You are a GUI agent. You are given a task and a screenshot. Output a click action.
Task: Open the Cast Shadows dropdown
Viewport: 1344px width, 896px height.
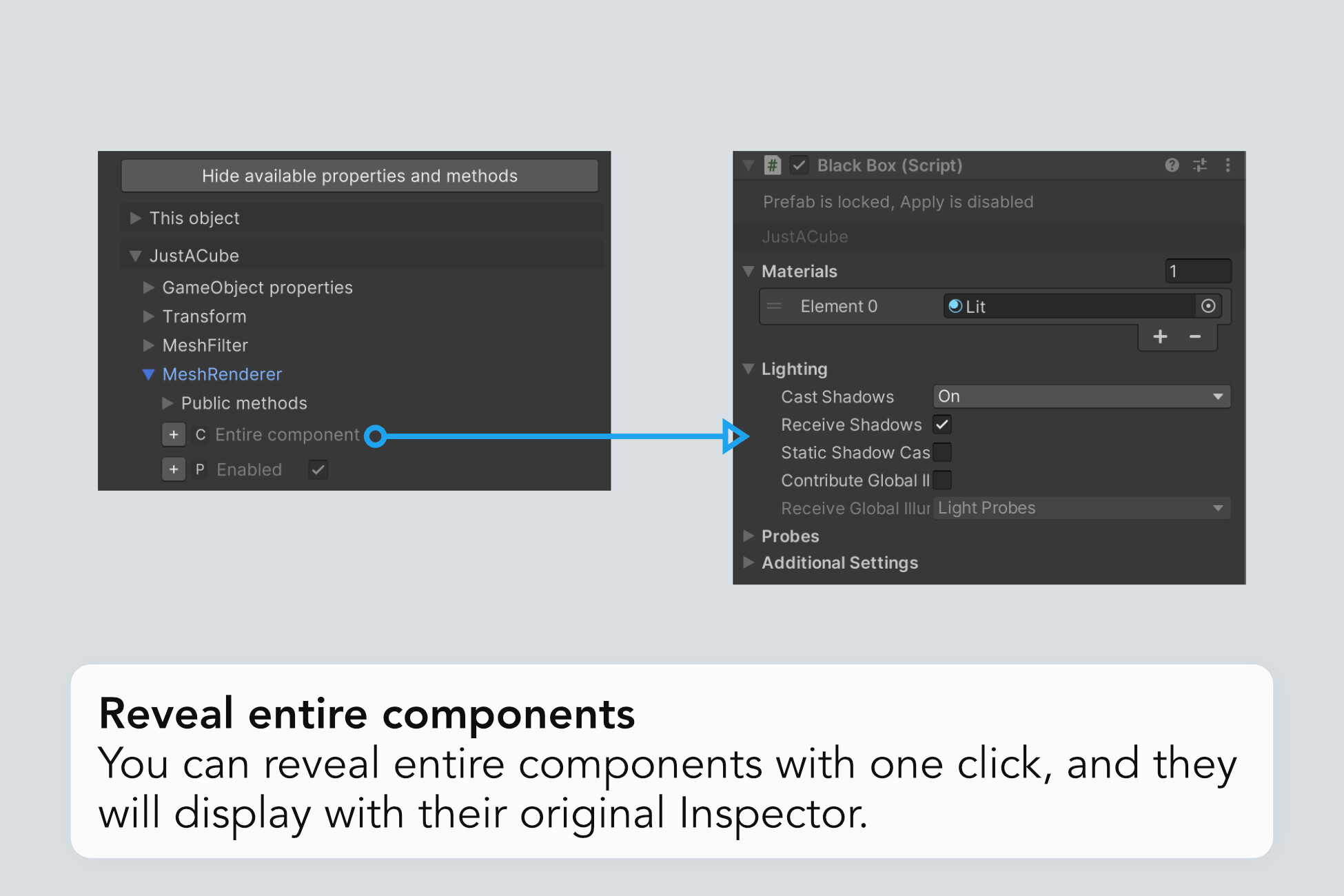tap(1081, 396)
